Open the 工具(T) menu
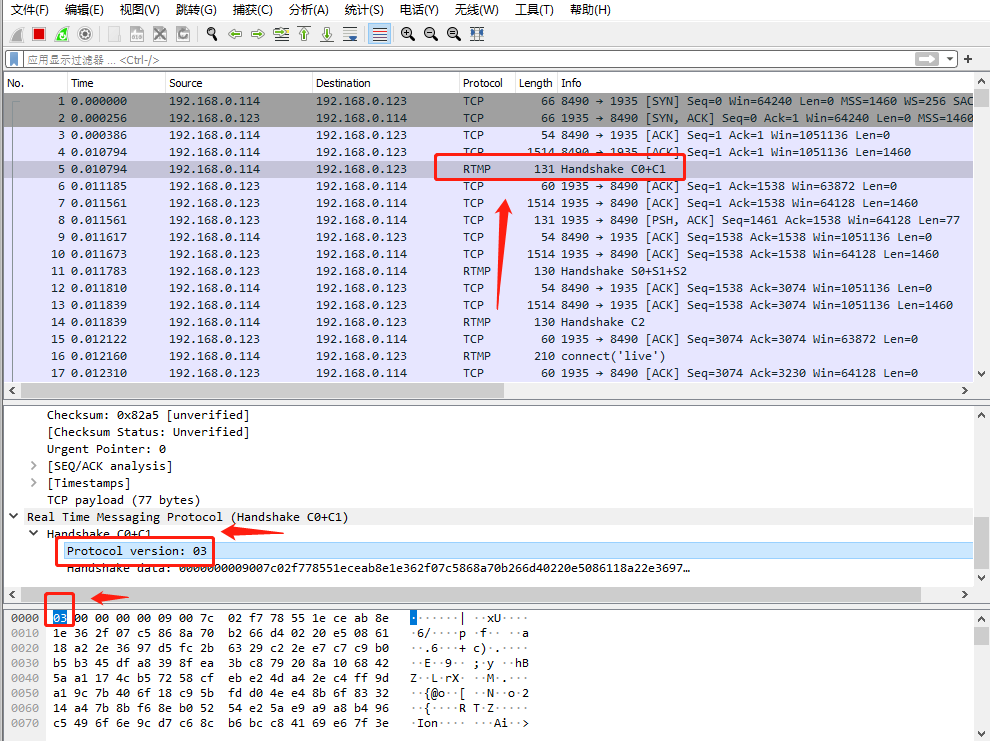Viewport: 990px width, 741px height. 534,10
